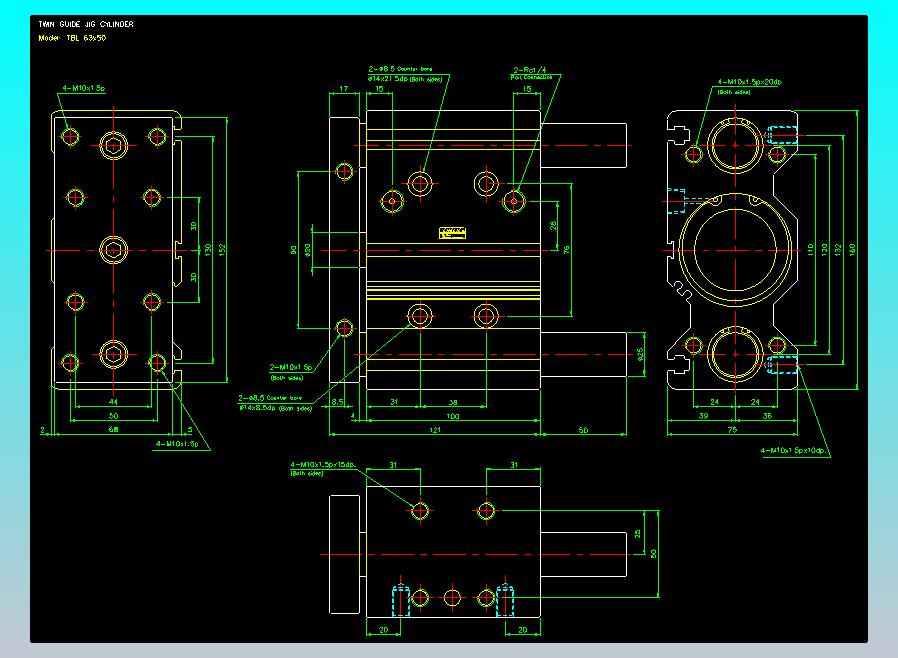The width and height of the screenshot is (898, 658).
Task: Click the 75 width dimension
Action: pyautogui.click(x=732, y=430)
